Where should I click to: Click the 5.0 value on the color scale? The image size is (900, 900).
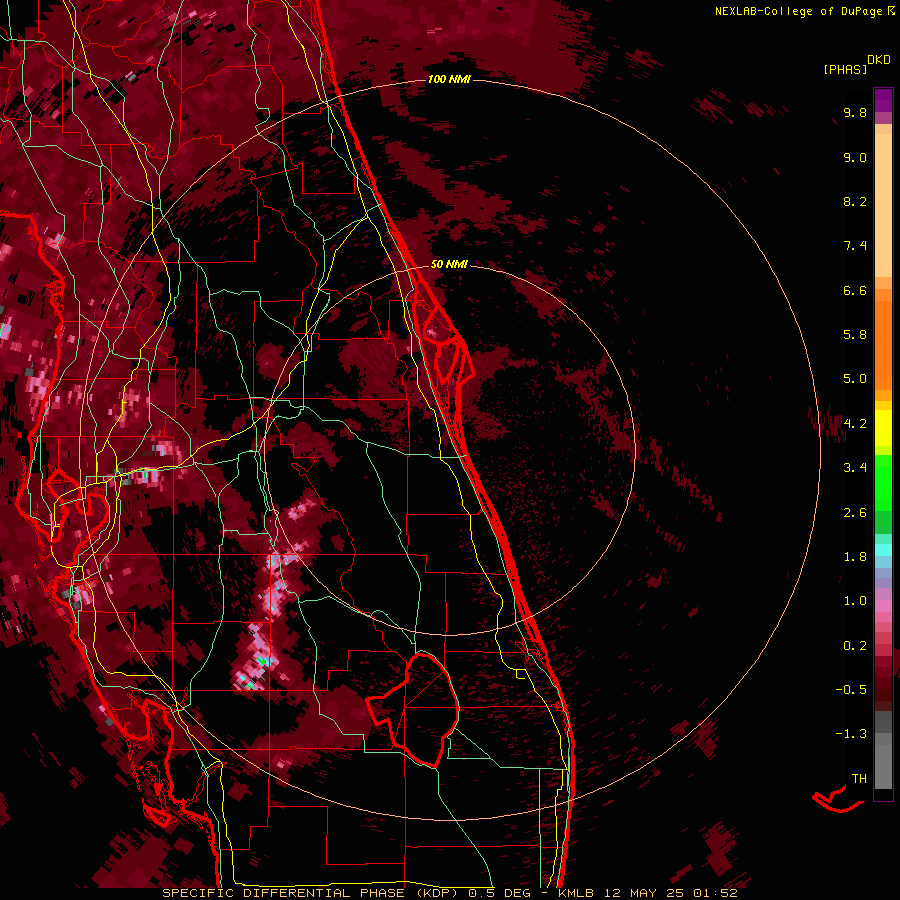click(x=855, y=379)
